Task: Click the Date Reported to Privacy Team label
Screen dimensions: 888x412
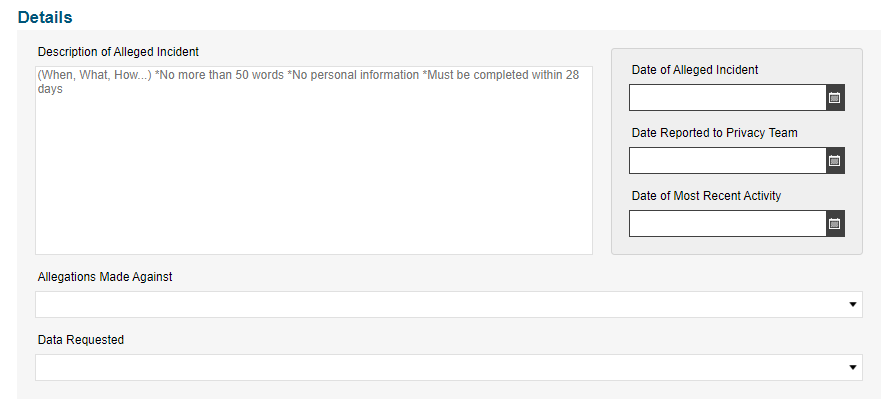Action: point(715,133)
